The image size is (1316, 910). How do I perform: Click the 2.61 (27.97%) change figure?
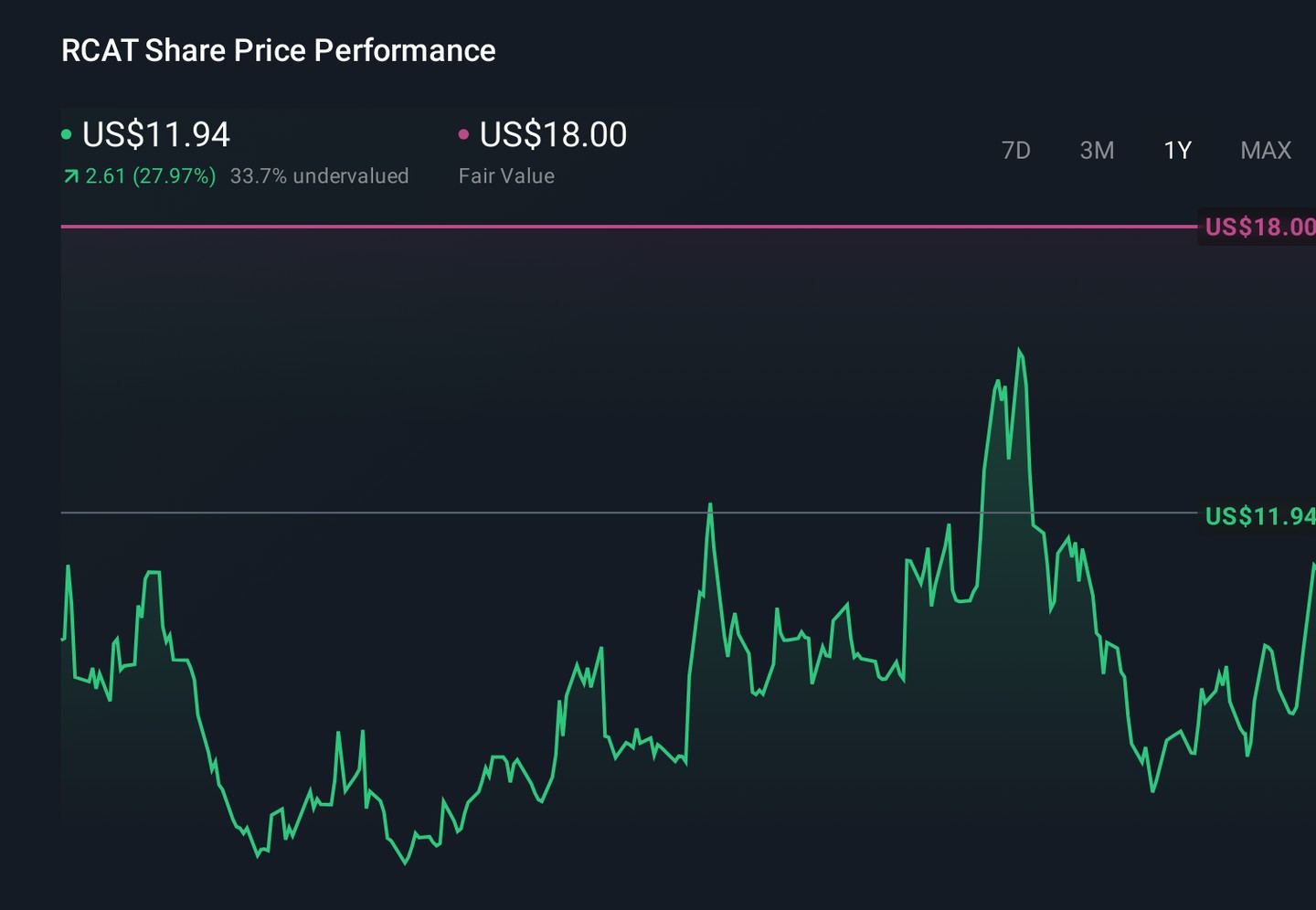[x=151, y=175]
